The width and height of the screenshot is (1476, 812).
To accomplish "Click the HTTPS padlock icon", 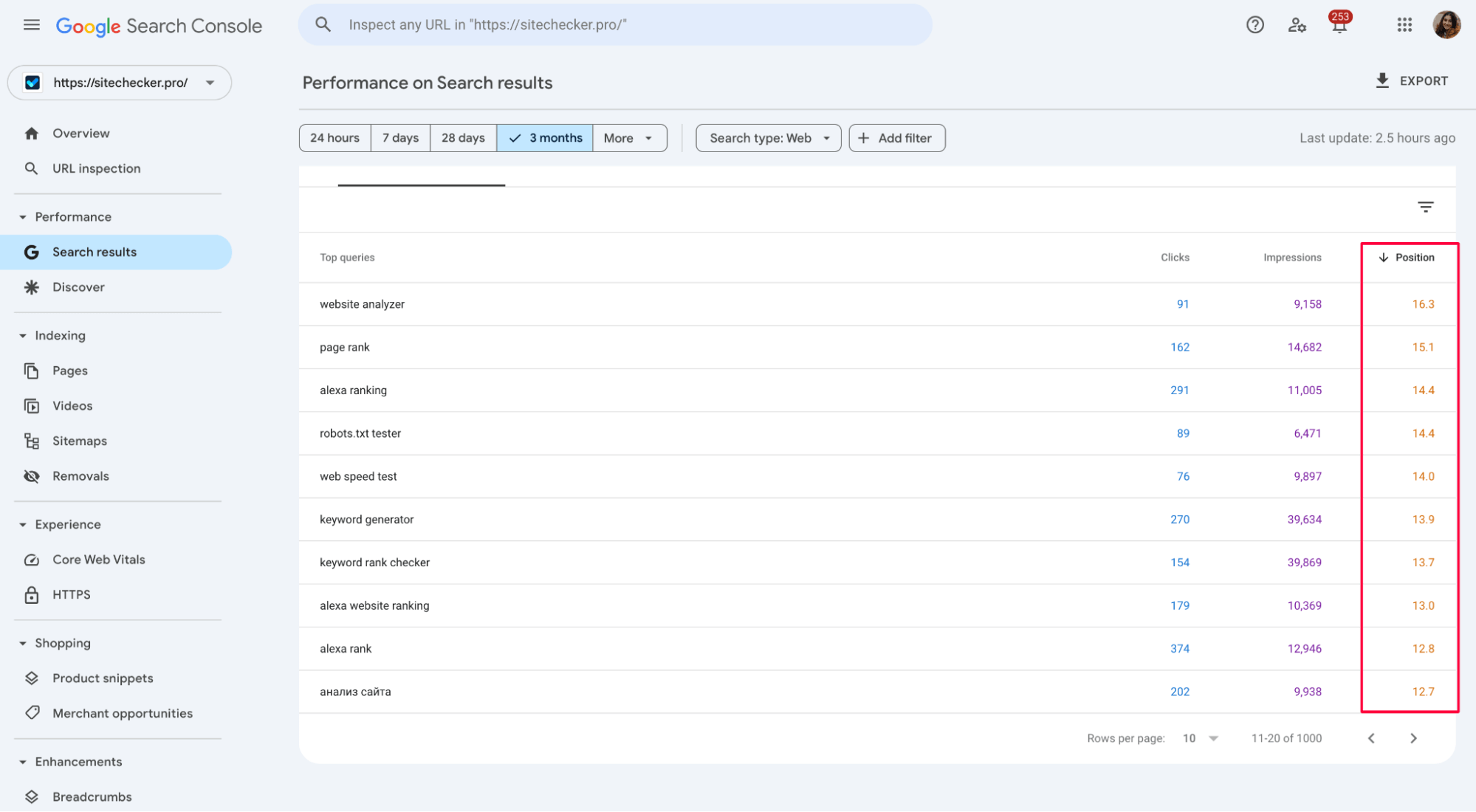I will click(31, 595).
